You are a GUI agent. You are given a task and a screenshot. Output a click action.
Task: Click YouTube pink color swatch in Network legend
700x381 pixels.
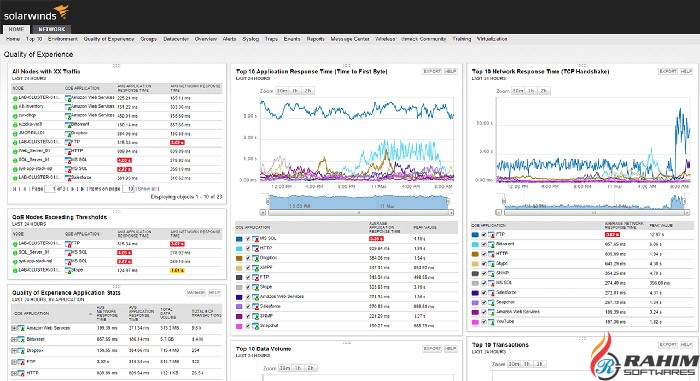475,322
